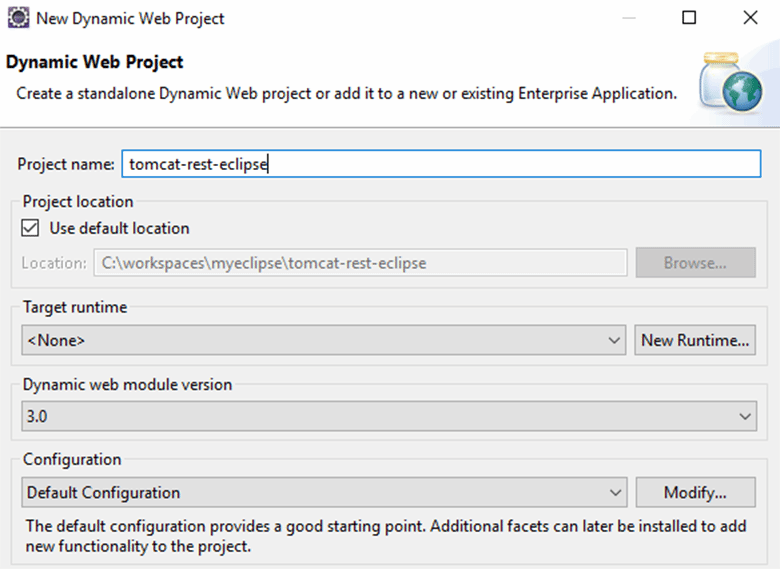Minimize the New Dynamic Web Project dialog
Image resolution: width=780 pixels, height=569 pixels.
(x=629, y=18)
